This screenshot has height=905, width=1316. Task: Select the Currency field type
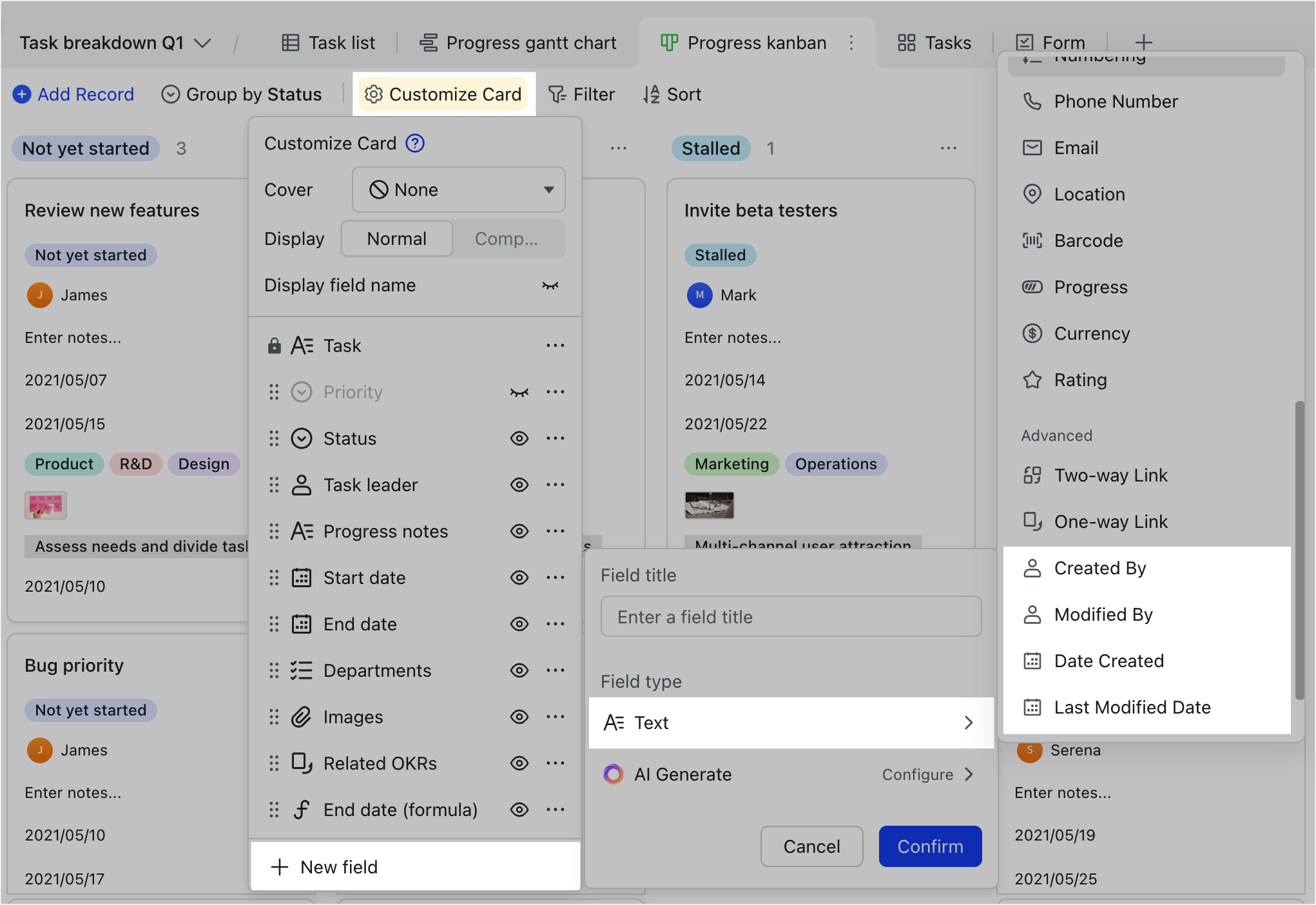pos(1092,333)
